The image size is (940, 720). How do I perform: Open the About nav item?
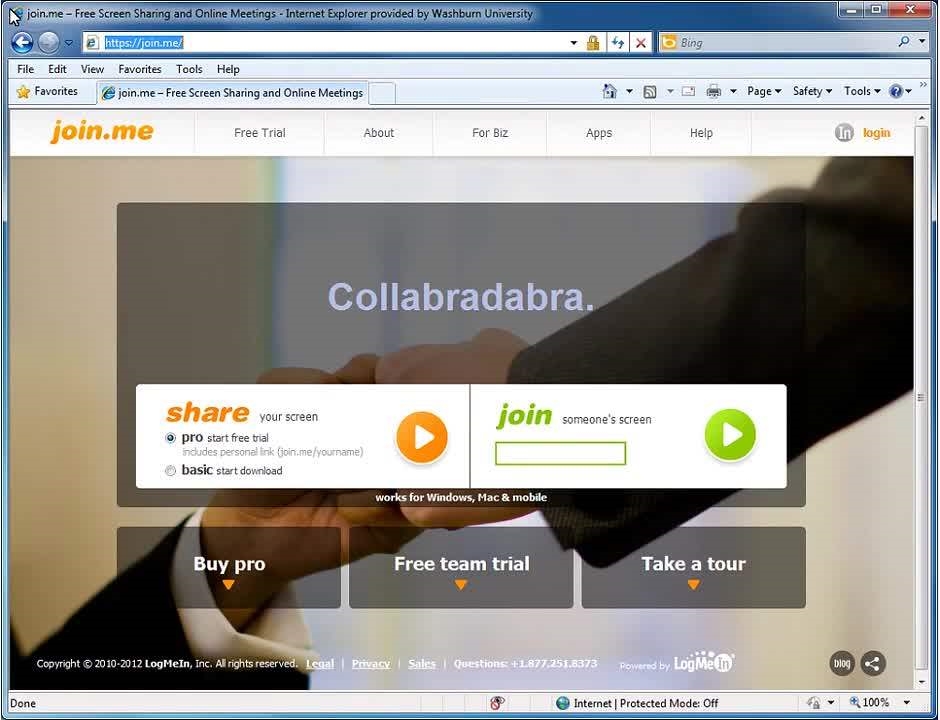(x=379, y=133)
